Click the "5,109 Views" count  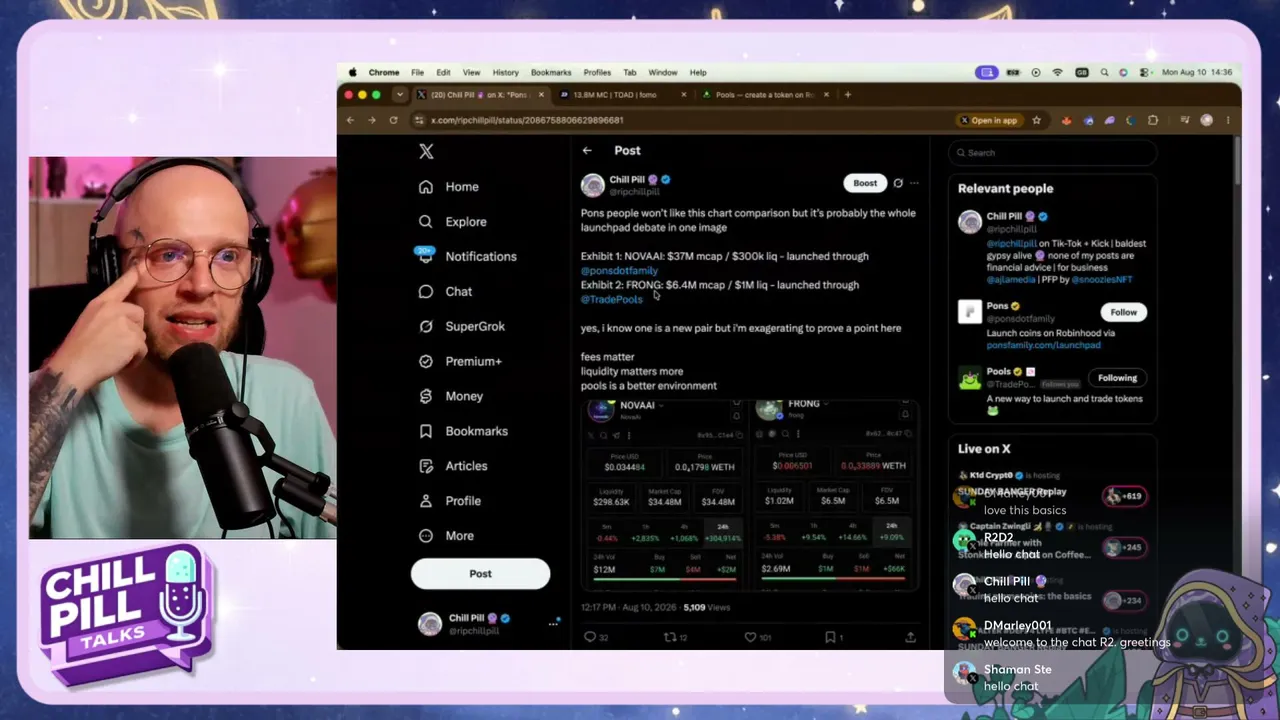coord(707,607)
